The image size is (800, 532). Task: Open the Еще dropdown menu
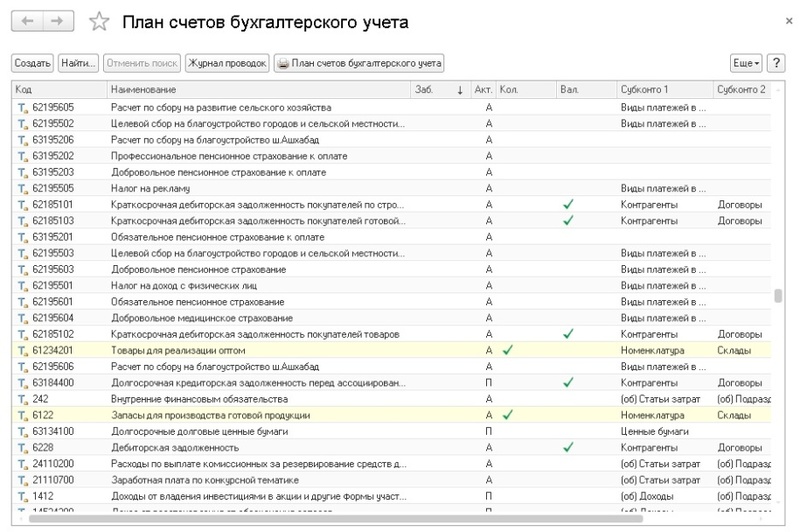click(746, 63)
